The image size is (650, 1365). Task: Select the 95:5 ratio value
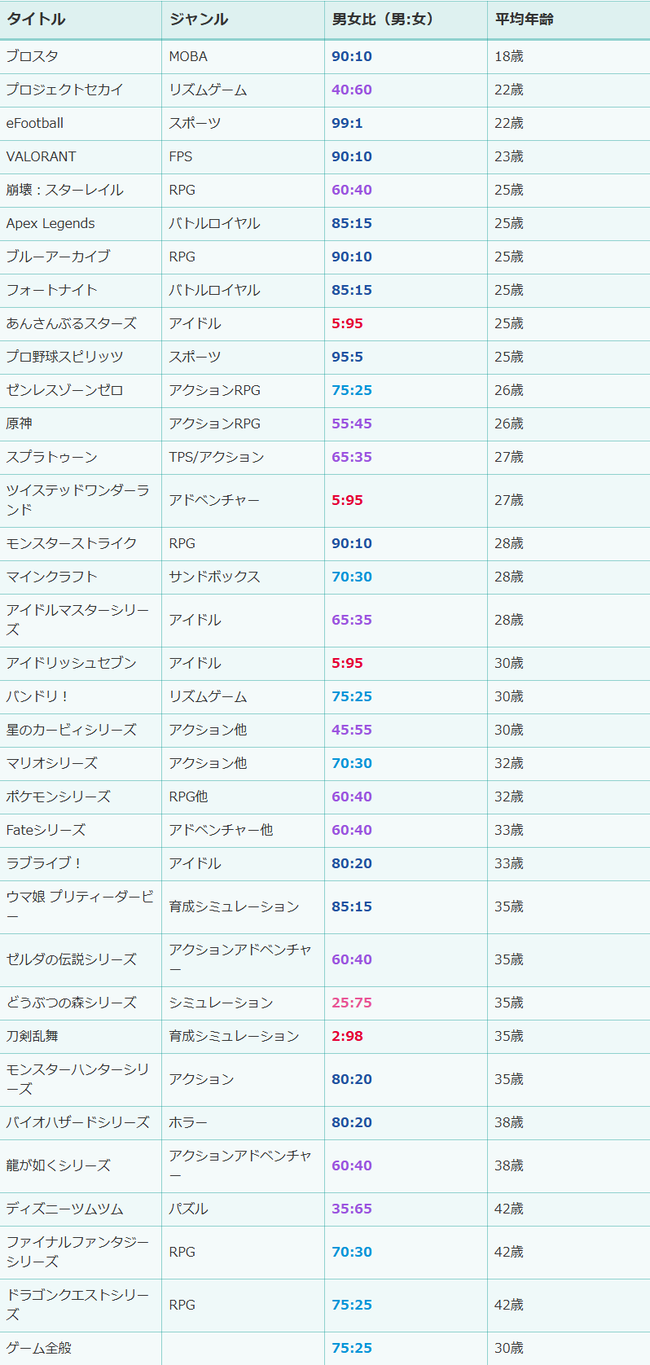tap(348, 357)
